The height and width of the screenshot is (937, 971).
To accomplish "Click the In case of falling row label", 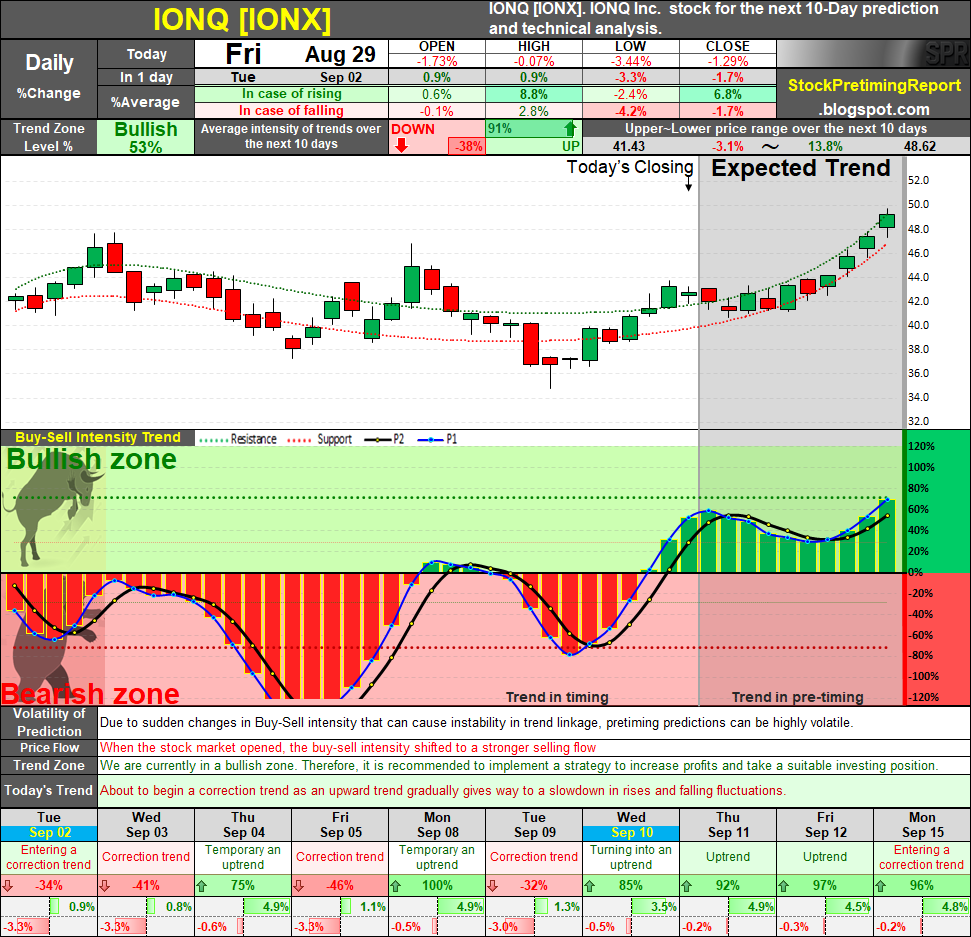I will [292, 111].
